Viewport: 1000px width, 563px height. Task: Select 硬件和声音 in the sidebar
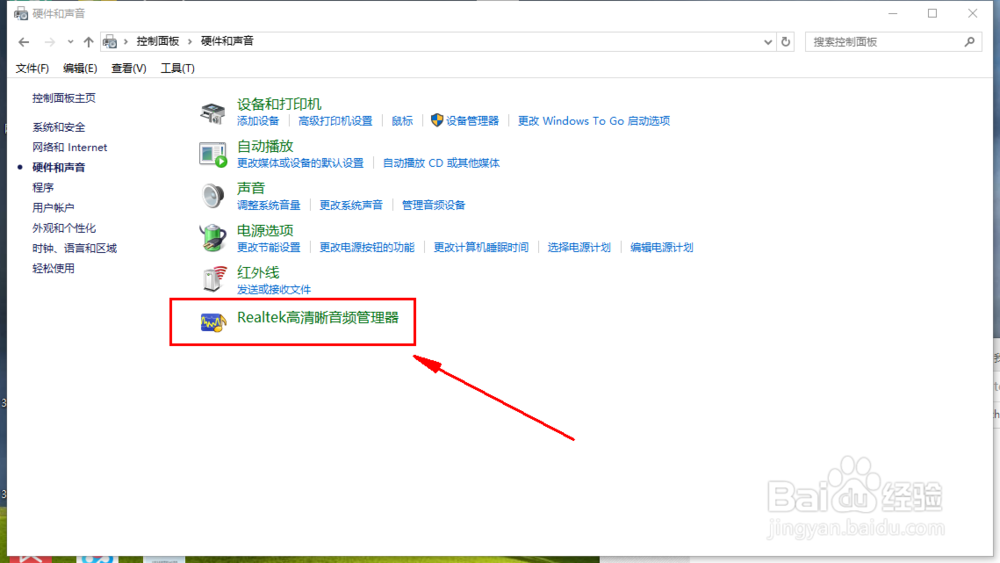pos(59,168)
